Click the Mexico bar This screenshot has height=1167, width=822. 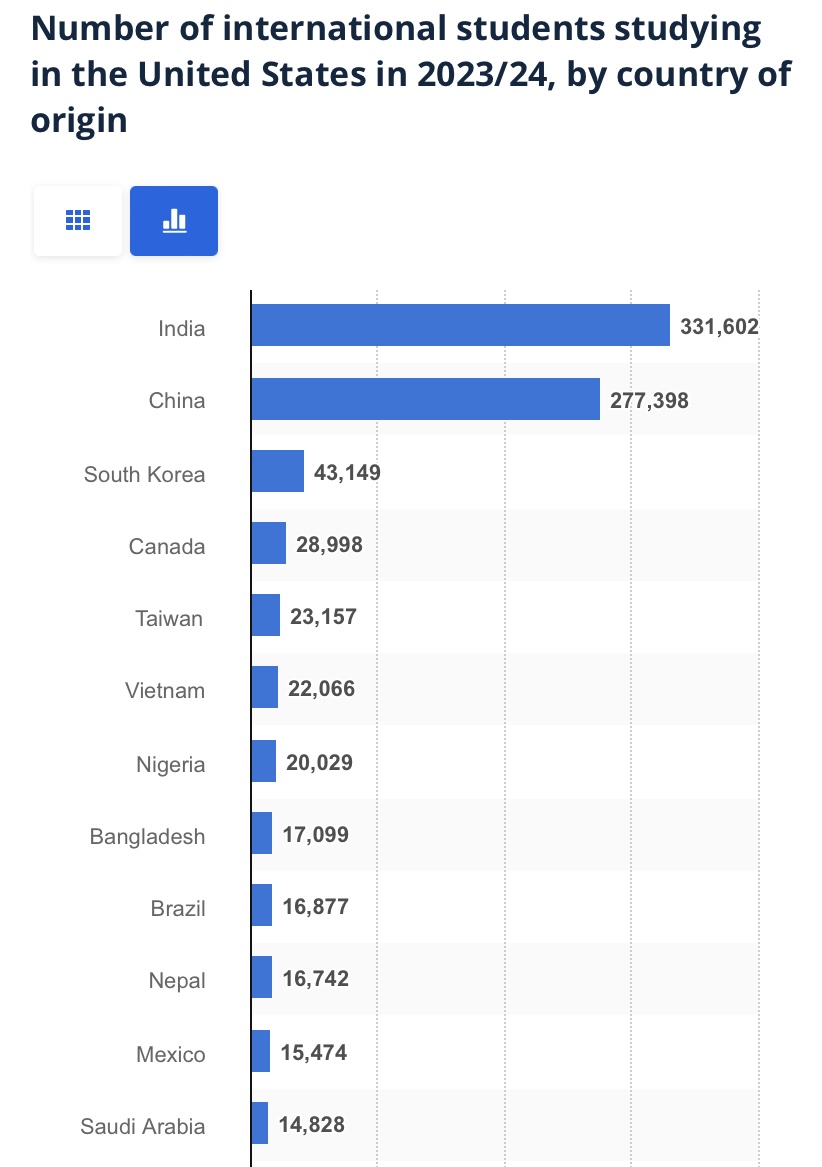260,1052
